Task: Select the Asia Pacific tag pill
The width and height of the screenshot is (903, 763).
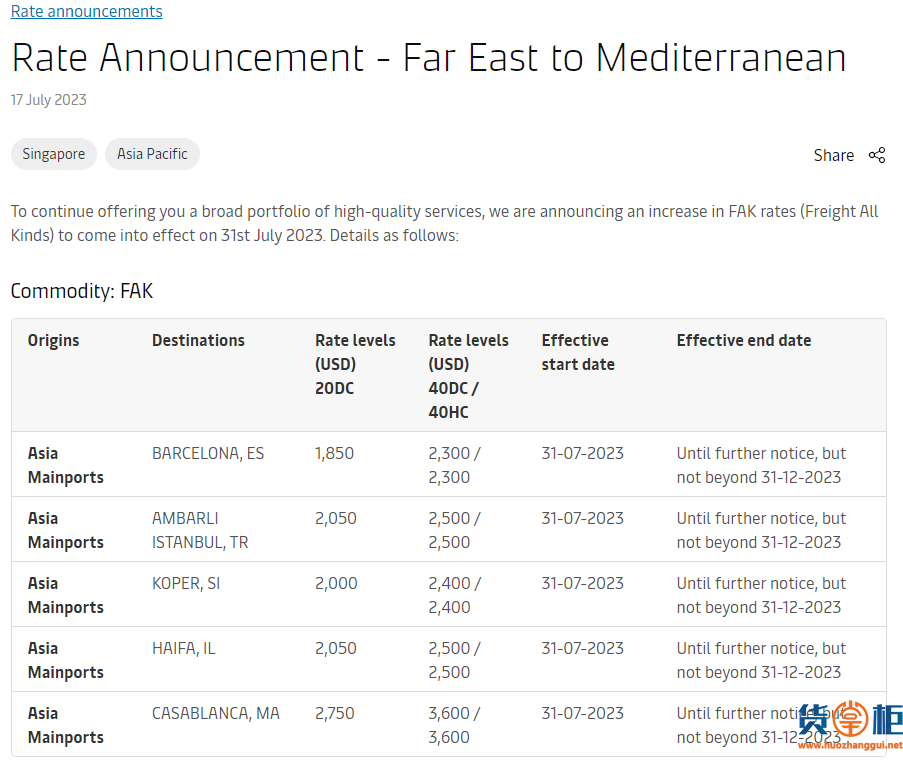Action: [x=152, y=154]
